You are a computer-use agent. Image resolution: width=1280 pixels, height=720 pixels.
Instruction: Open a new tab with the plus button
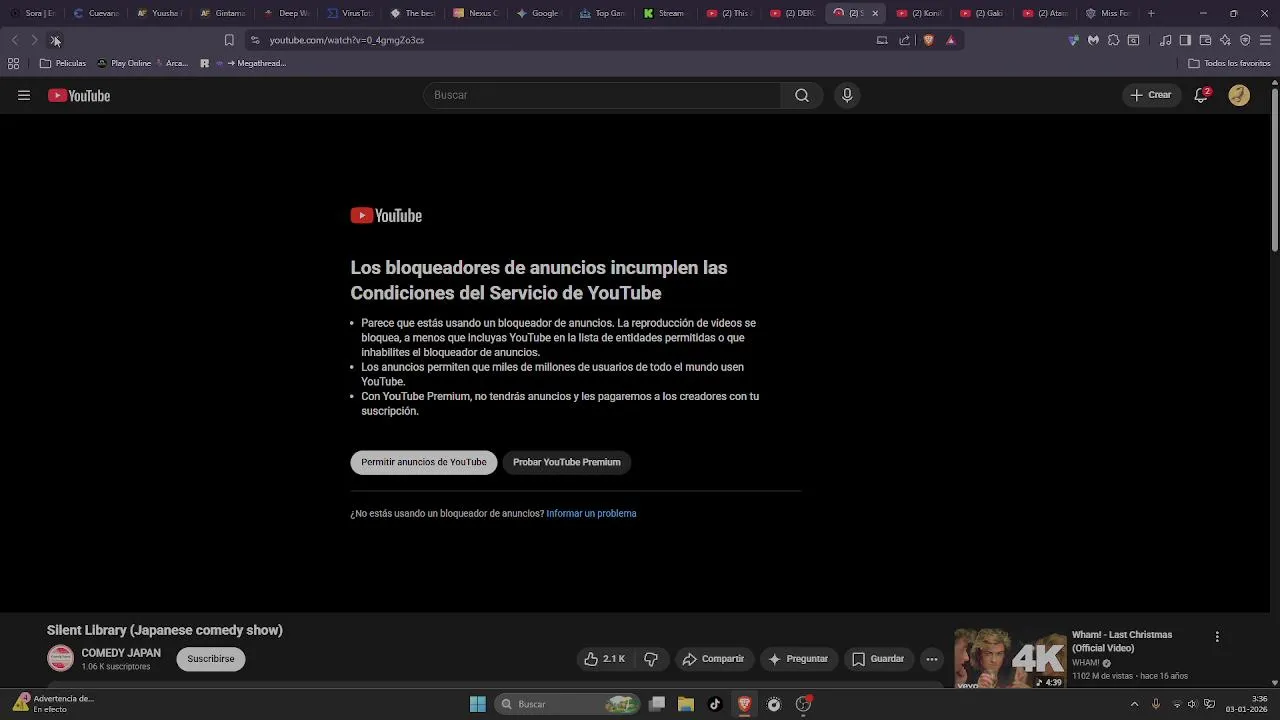pos(1151,13)
